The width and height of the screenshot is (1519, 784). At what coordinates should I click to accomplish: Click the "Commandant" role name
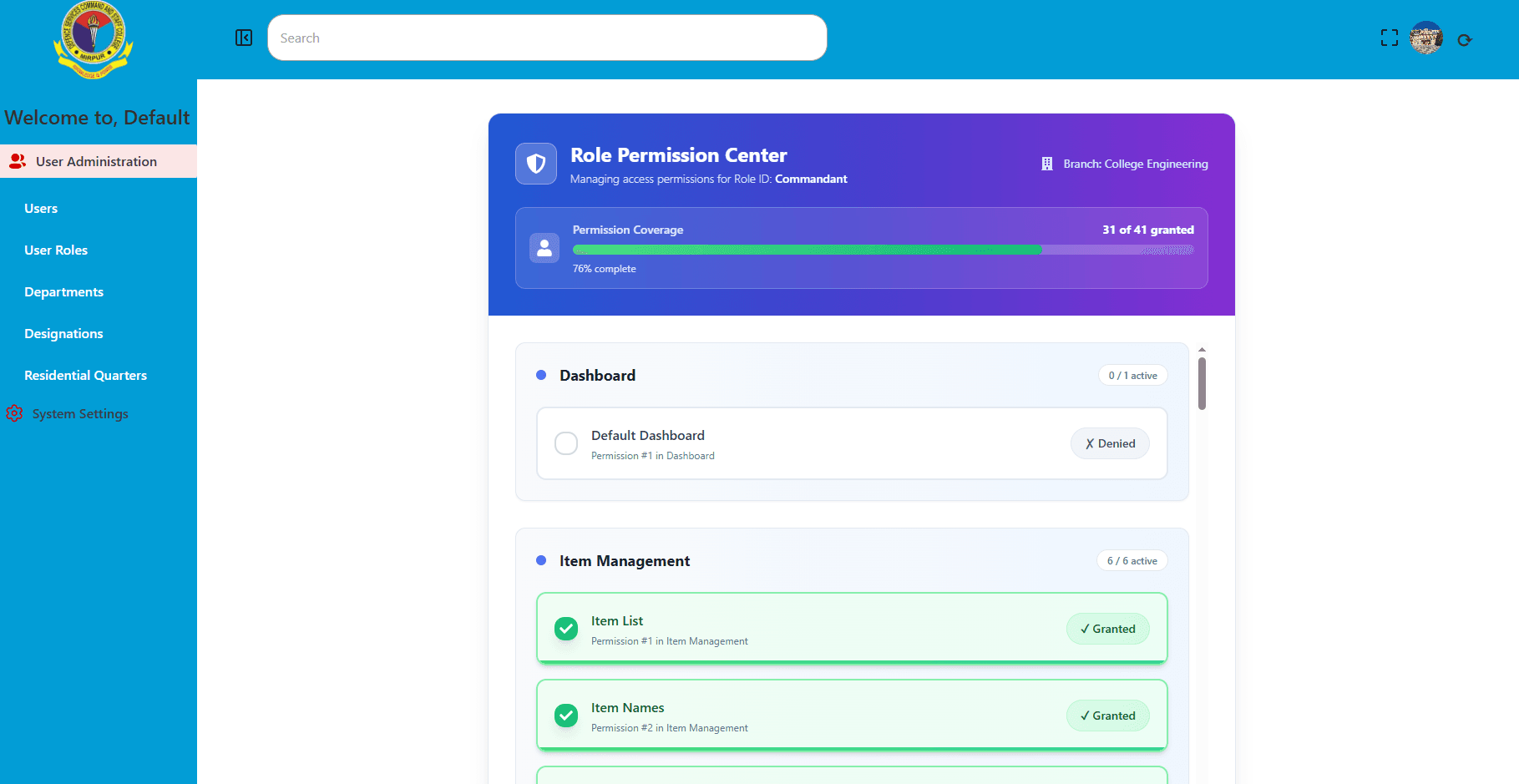(x=811, y=179)
